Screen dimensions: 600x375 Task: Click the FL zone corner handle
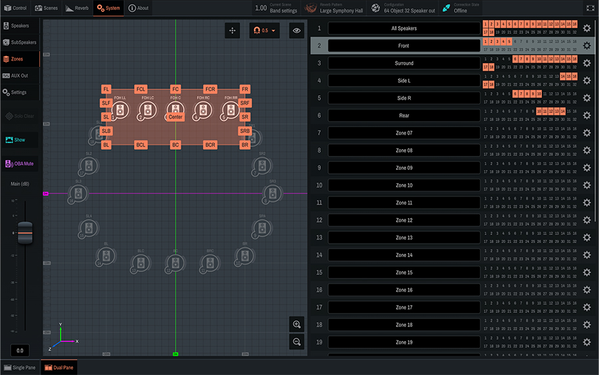106,89
